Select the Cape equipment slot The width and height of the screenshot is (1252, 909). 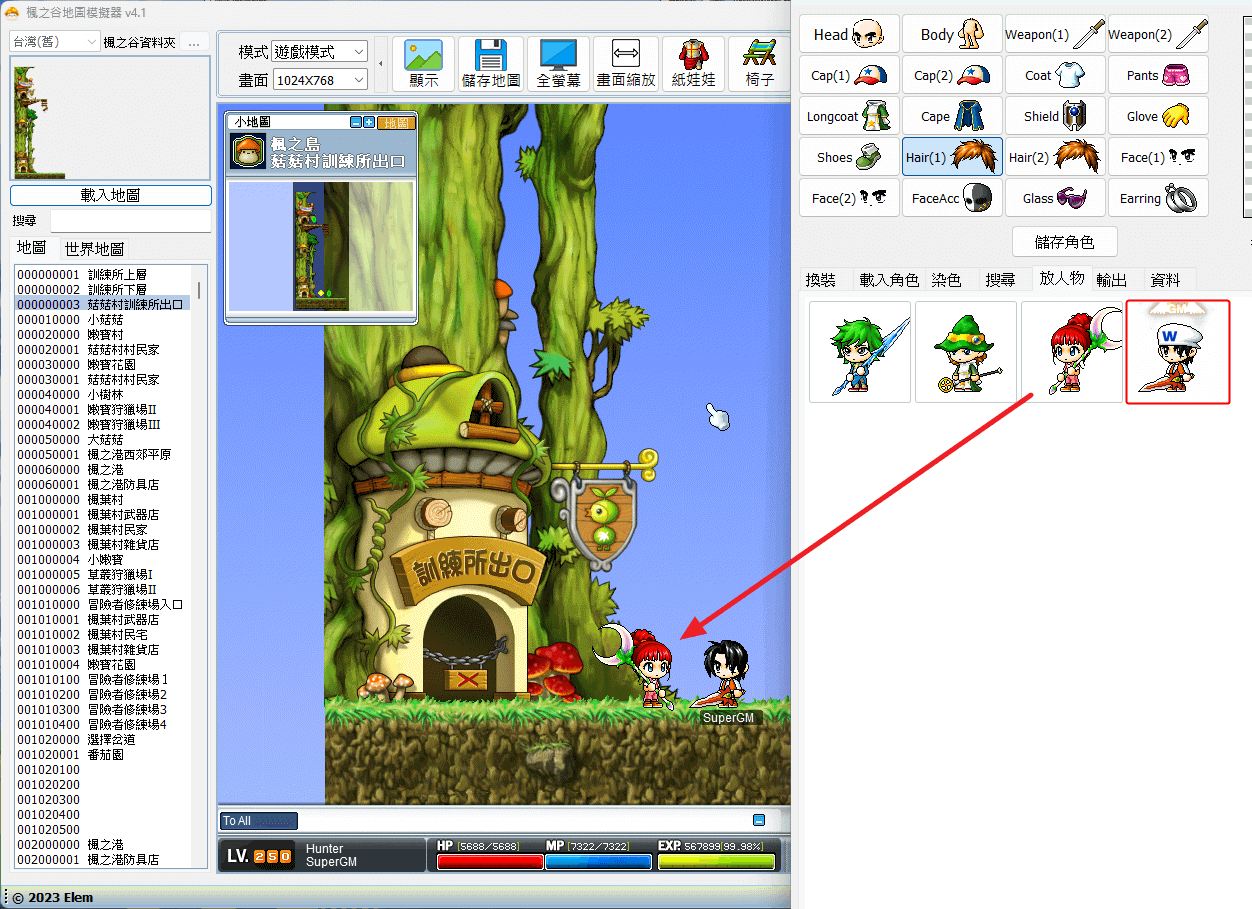coord(952,116)
